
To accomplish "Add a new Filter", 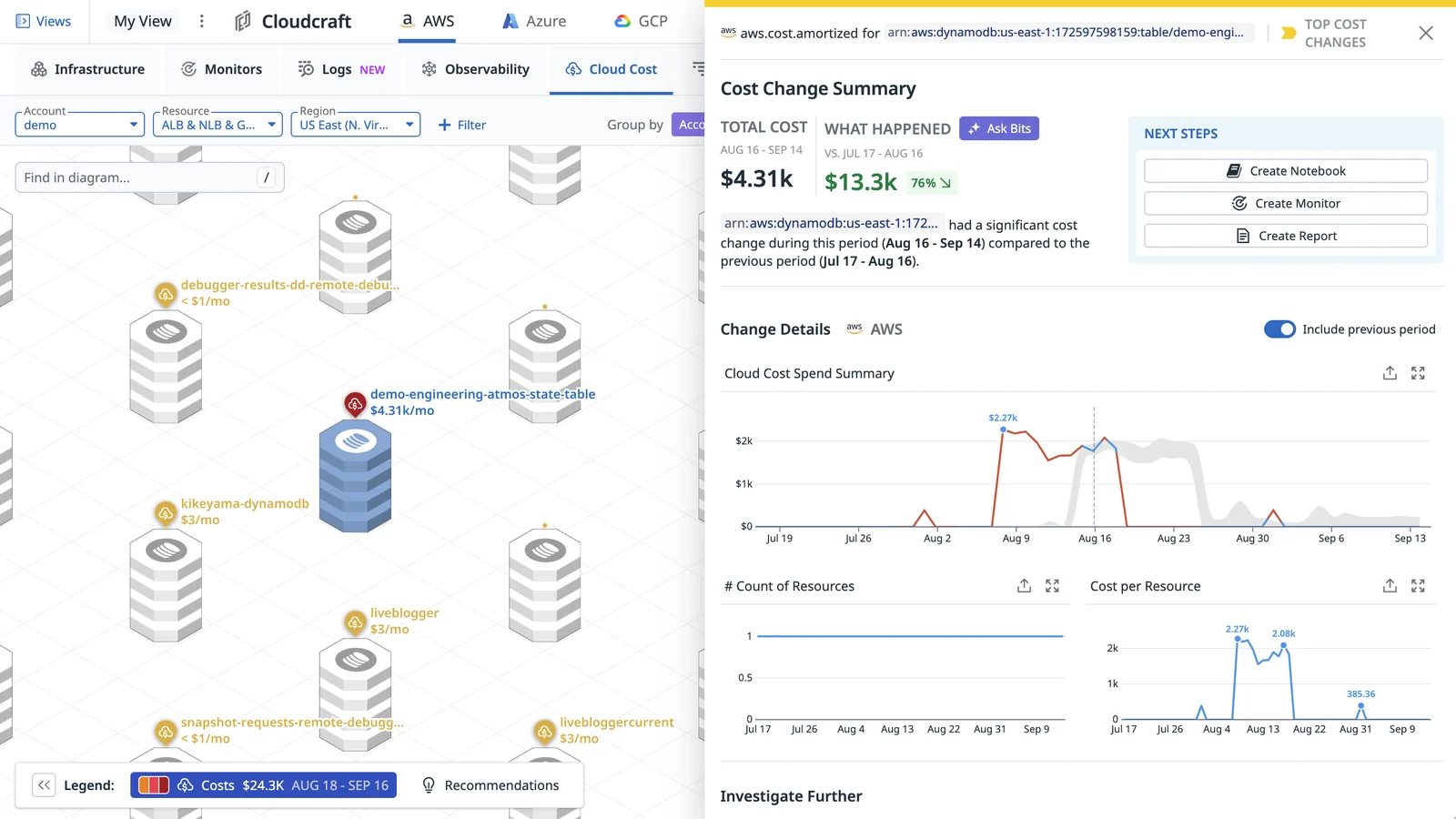I will (462, 125).
